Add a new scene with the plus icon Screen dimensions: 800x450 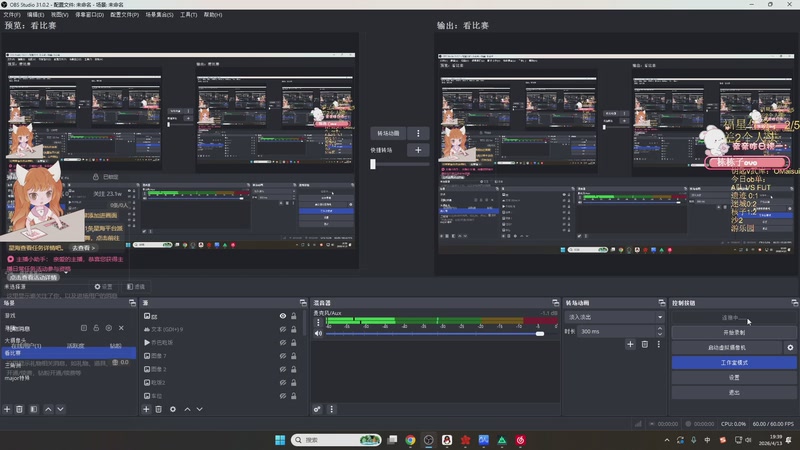point(7,409)
